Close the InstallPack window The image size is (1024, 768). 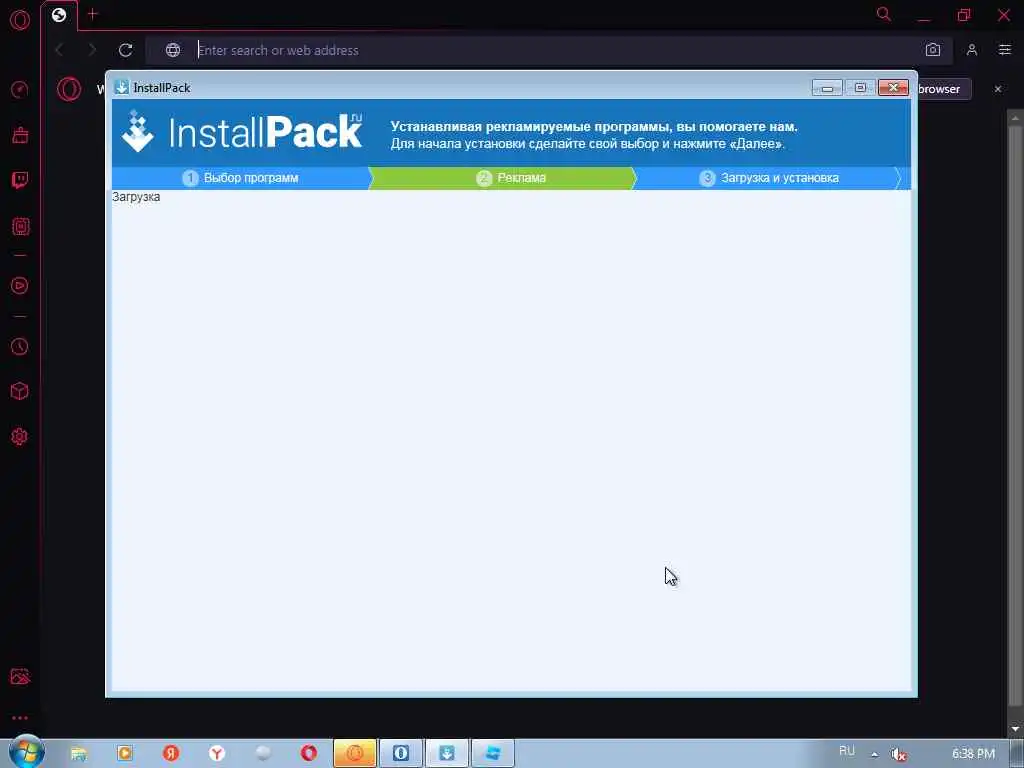point(893,88)
